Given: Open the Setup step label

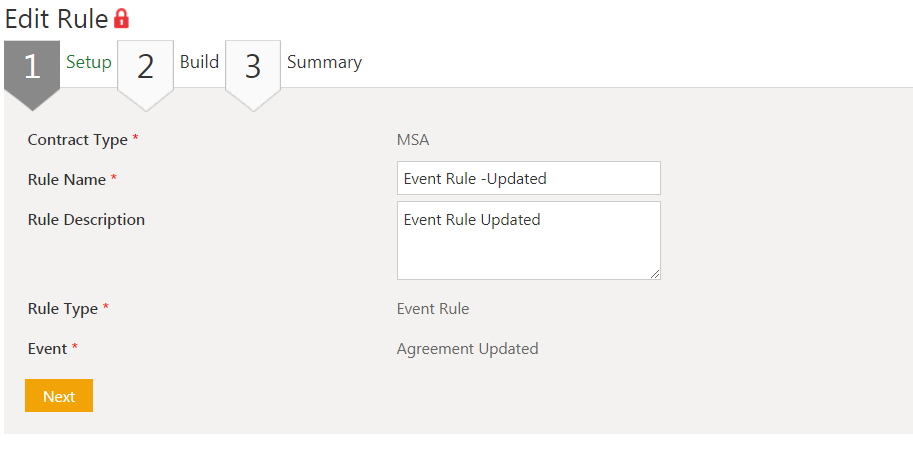Looking at the screenshot, I should (89, 62).
